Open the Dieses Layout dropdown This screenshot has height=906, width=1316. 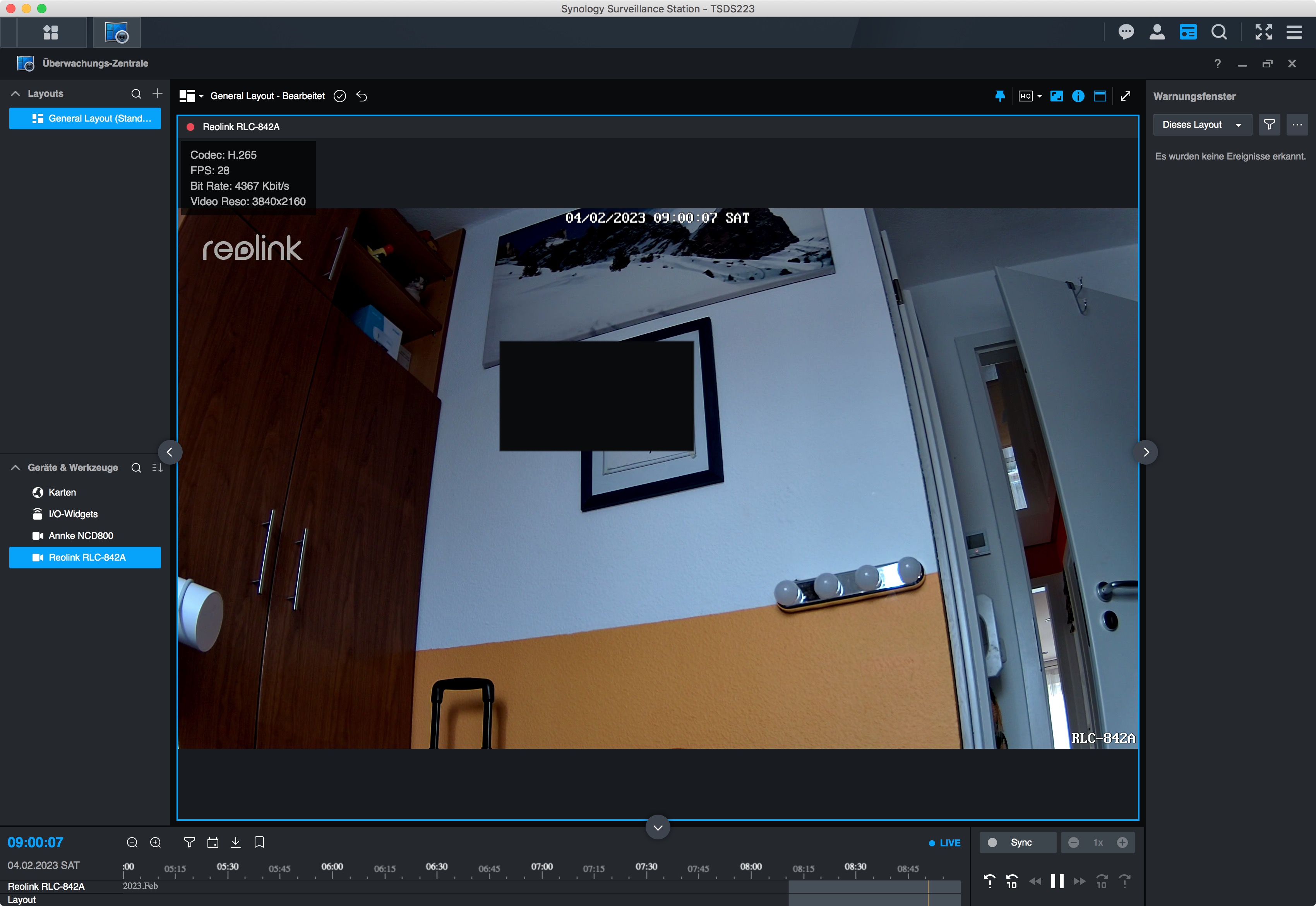[1202, 124]
